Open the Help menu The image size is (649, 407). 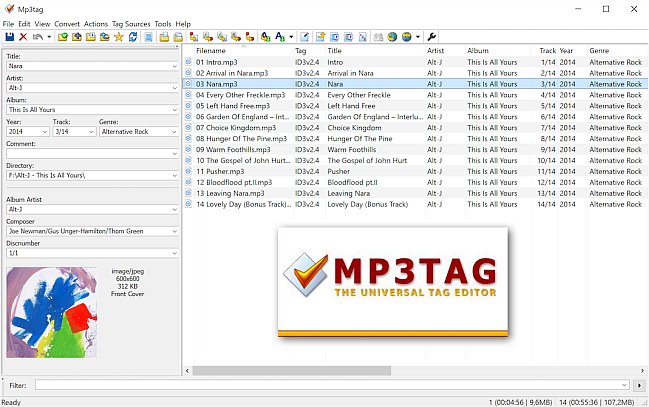pyautogui.click(x=183, y=24)
